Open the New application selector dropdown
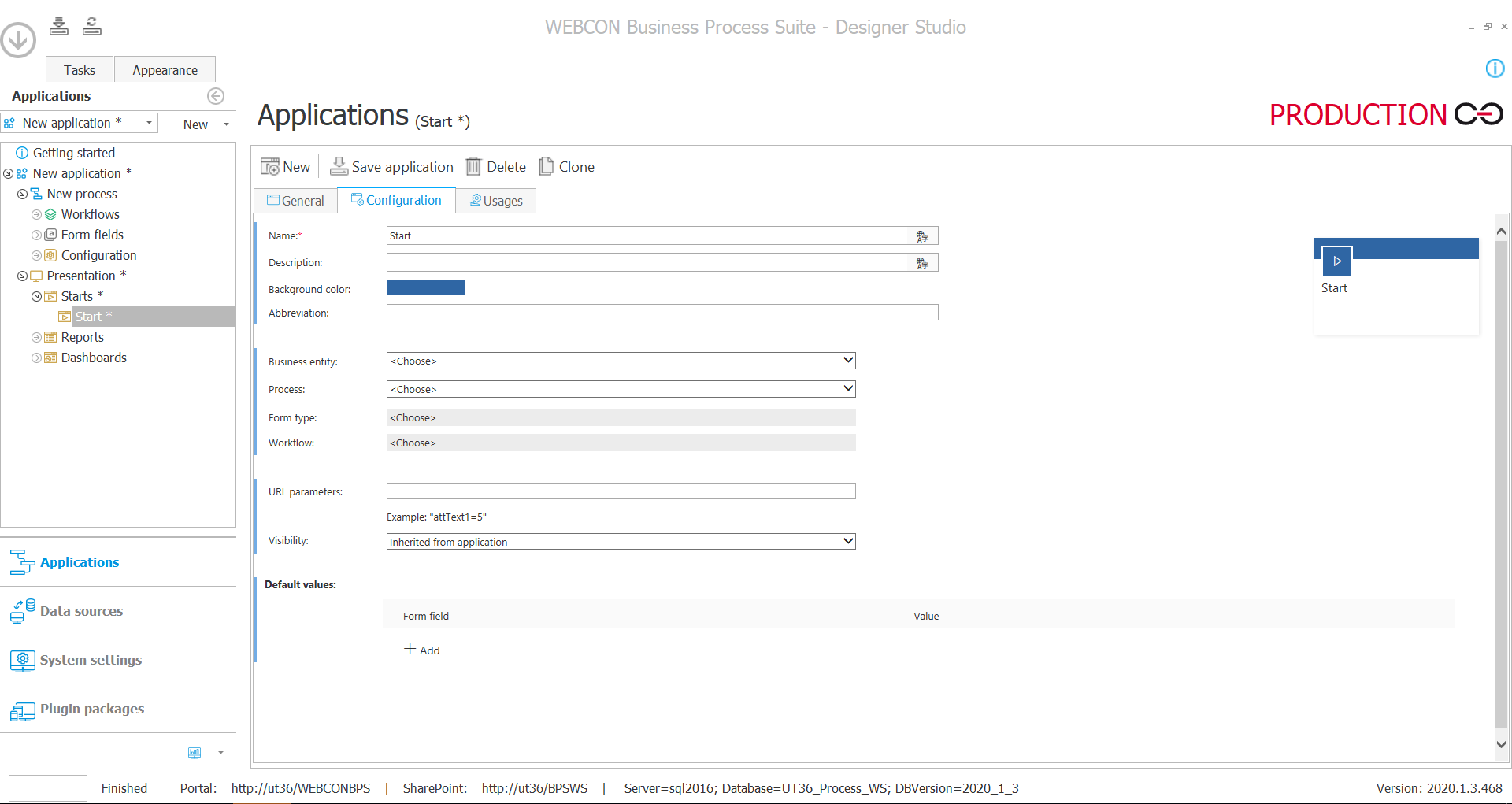The height and width of the screenshot is (804, 1512). pos(149,123)
